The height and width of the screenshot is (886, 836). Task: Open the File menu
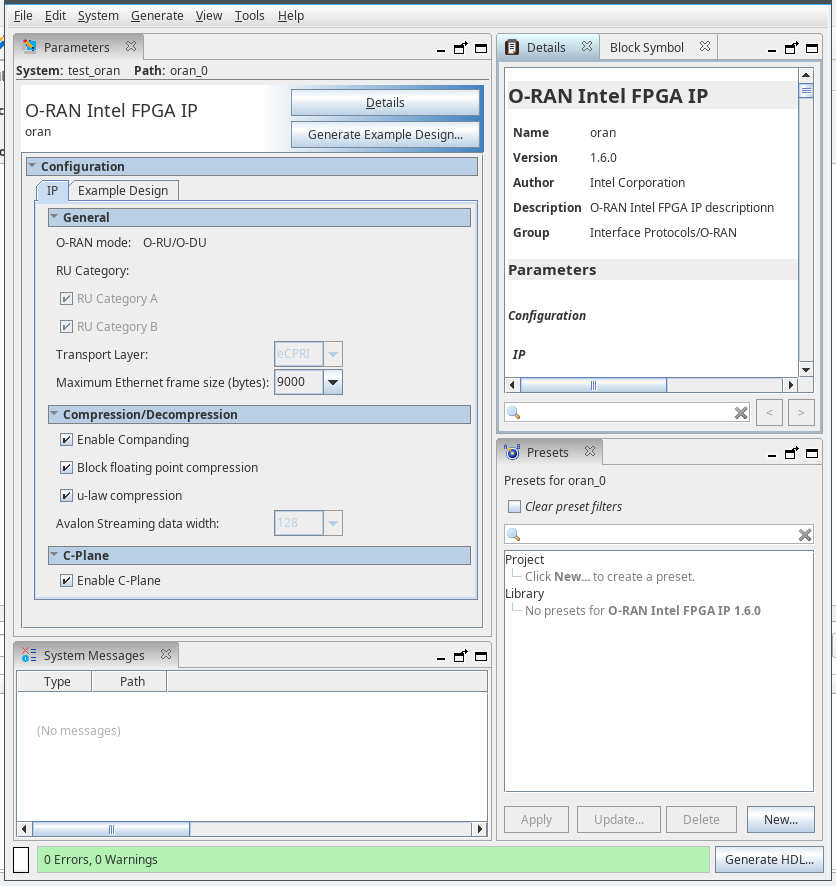click(x=23, y=16)
